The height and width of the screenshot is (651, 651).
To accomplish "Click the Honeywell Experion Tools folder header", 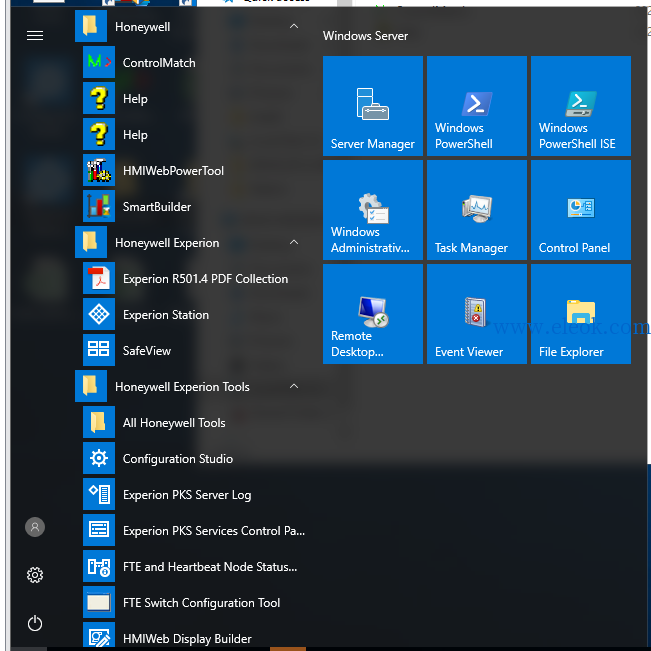I will [191, 387].
